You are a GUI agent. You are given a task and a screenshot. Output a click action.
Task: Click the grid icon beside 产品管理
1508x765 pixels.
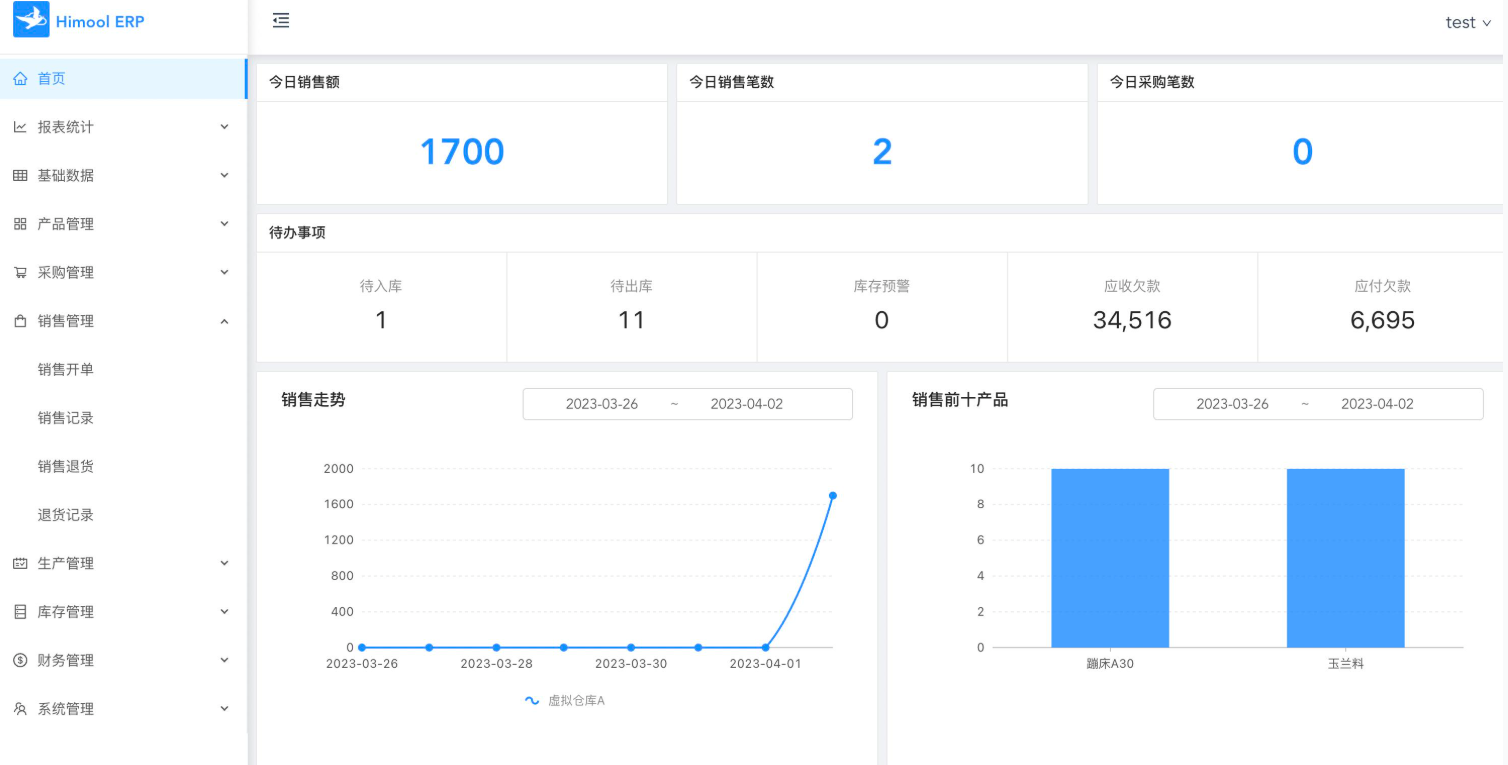click(20, 224)
